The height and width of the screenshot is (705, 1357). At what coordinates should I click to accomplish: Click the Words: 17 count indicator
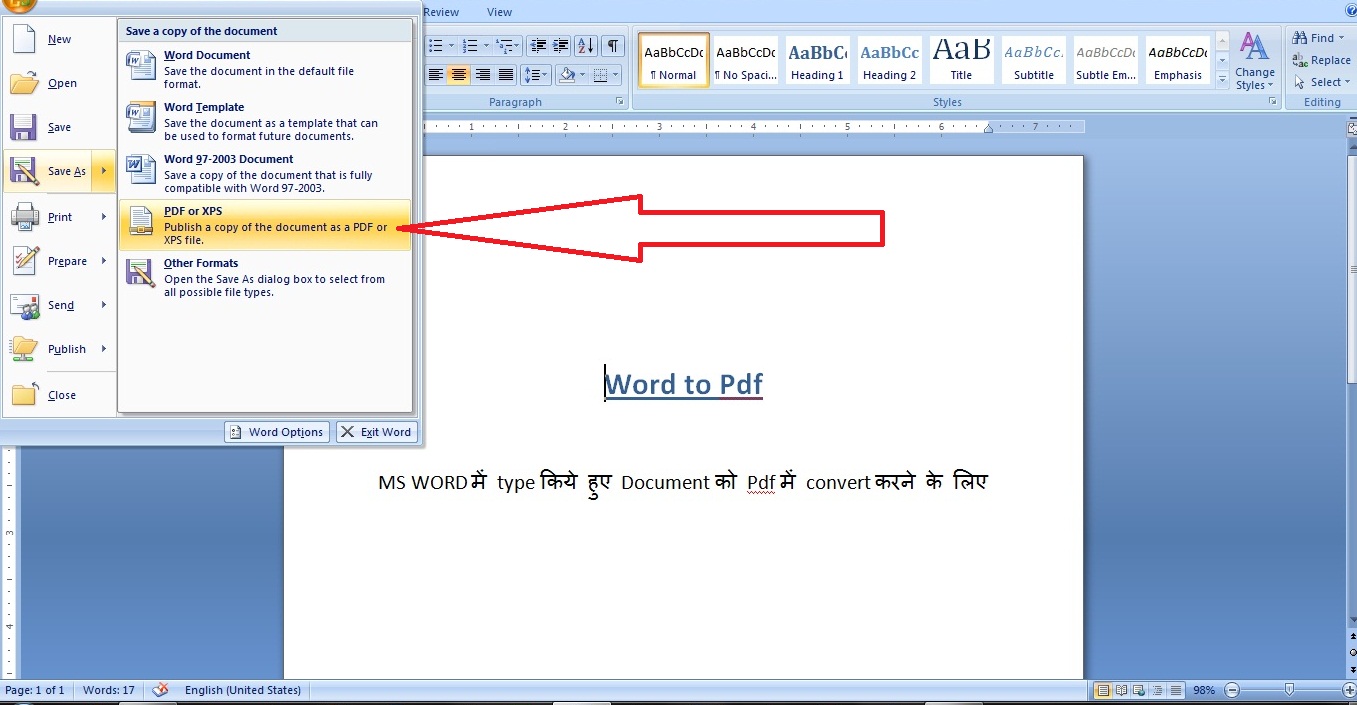(109, 690)
